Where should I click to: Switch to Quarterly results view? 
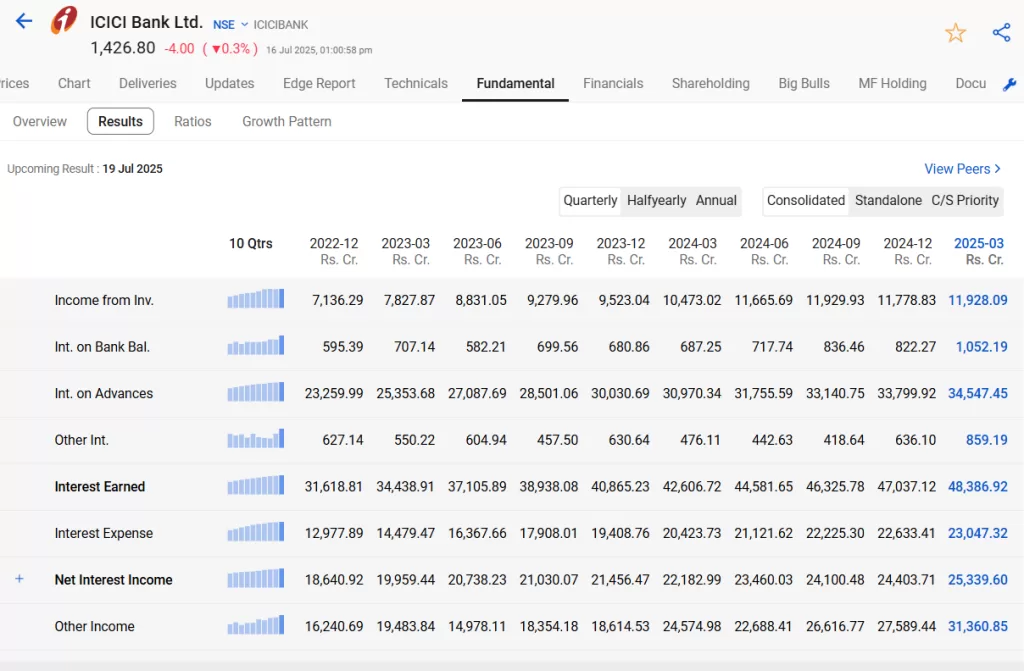point(590,201)
